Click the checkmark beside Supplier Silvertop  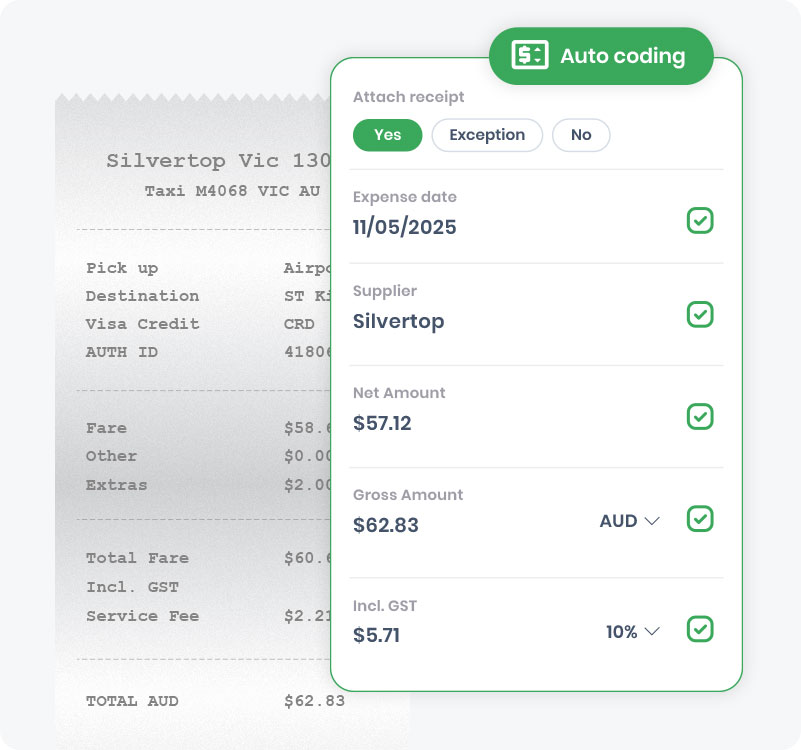[700, 315]
